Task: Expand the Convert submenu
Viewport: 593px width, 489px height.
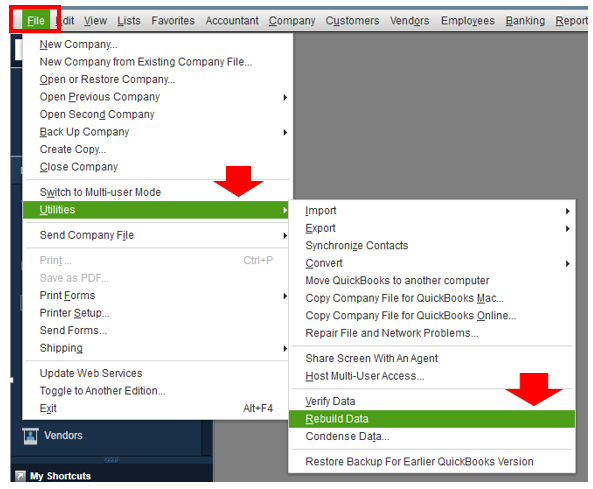Action: pyautogui.click(x=432, y=263)
